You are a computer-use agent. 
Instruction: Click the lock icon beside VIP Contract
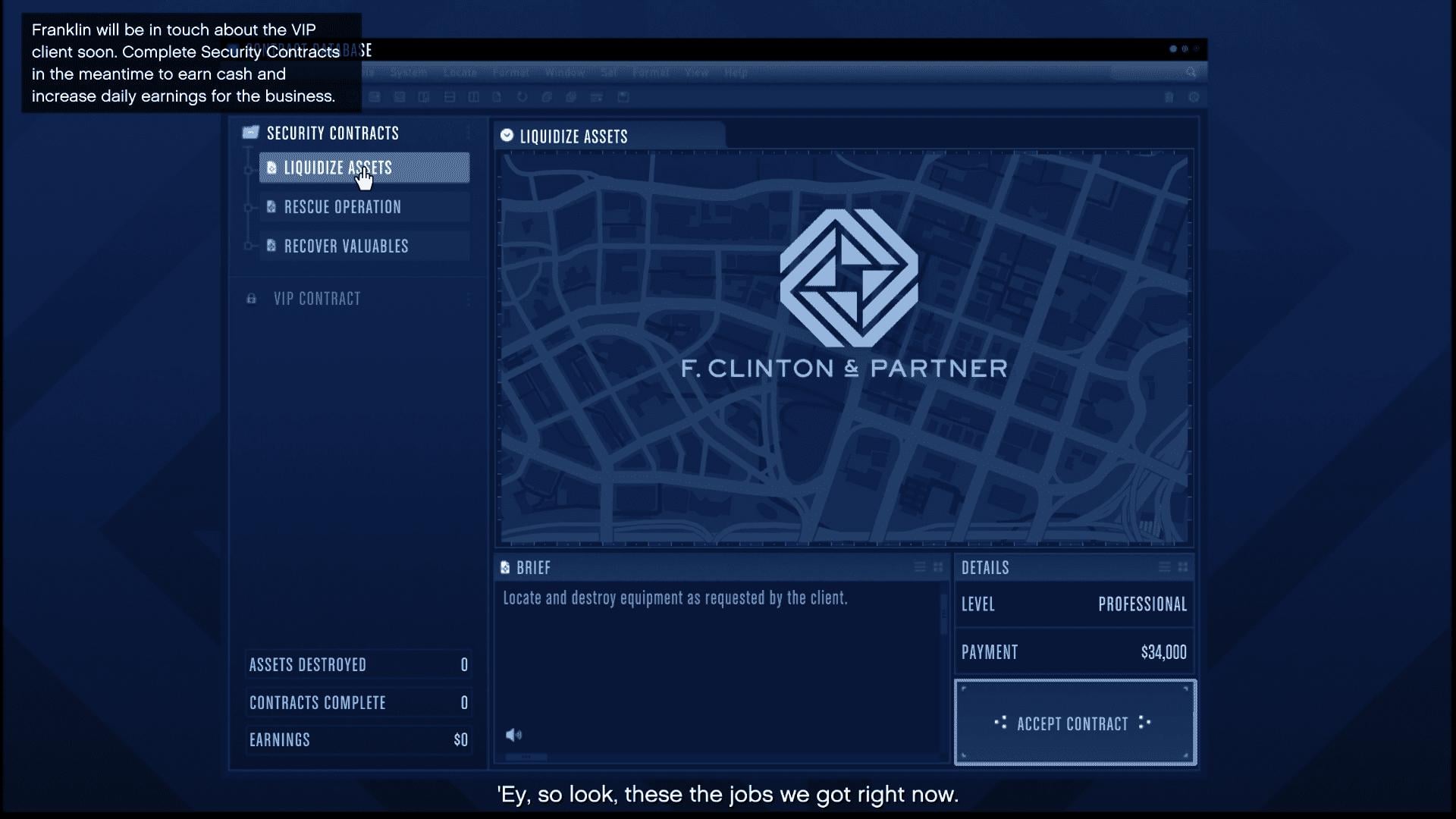(x=251, y=298)
